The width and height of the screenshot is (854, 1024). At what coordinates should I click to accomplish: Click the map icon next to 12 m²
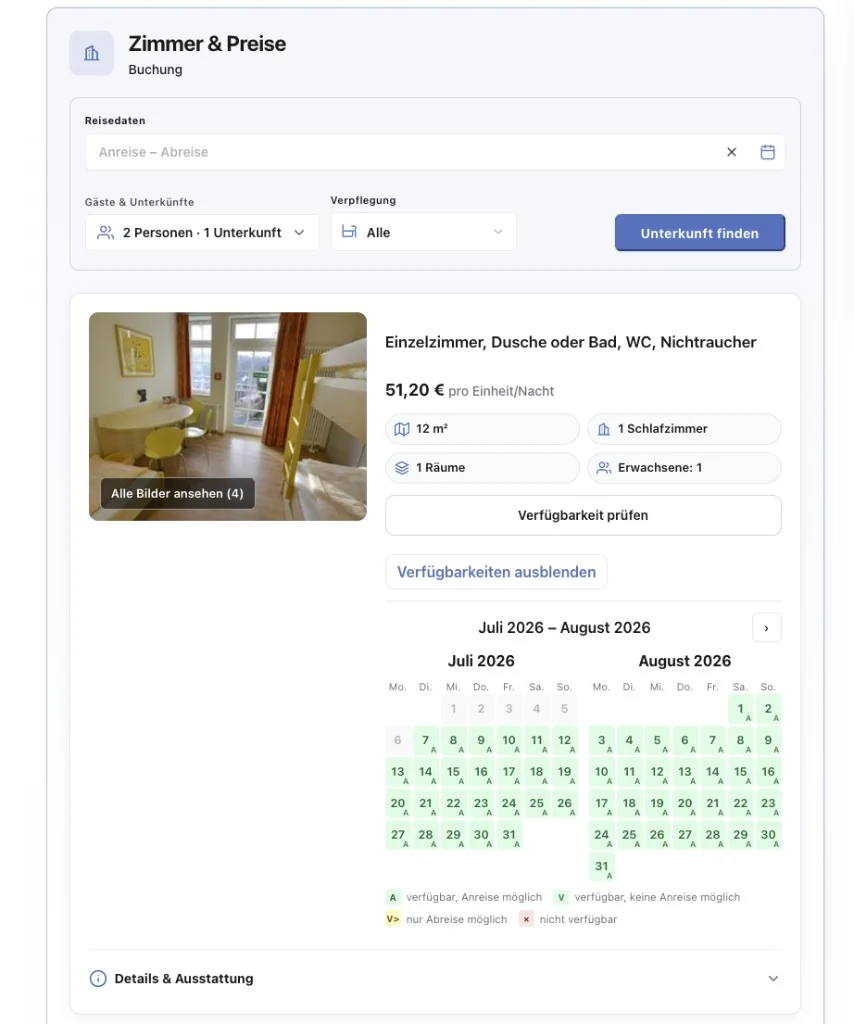tap(402, 429)
